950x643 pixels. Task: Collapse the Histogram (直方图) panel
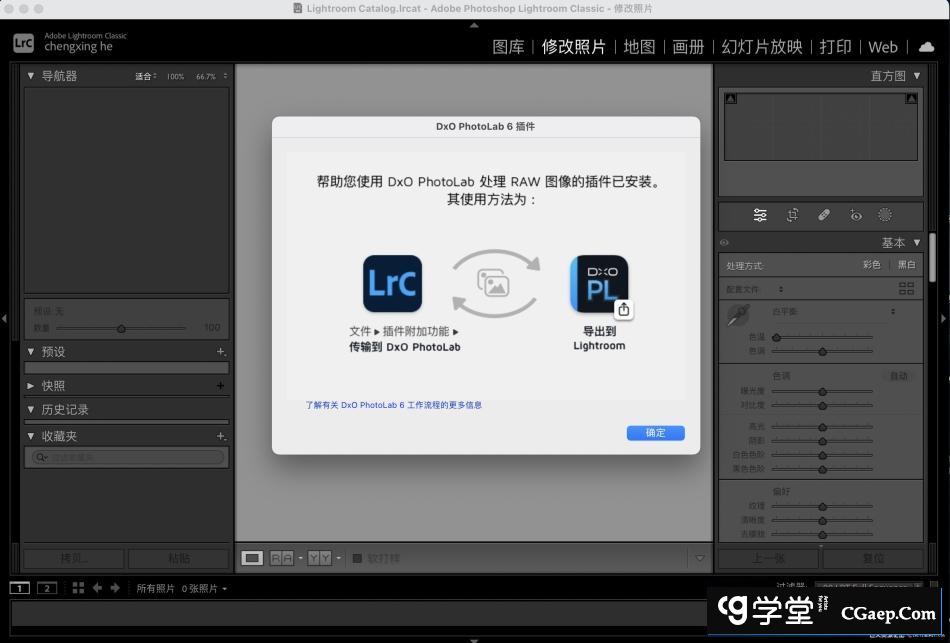[917, 76]
